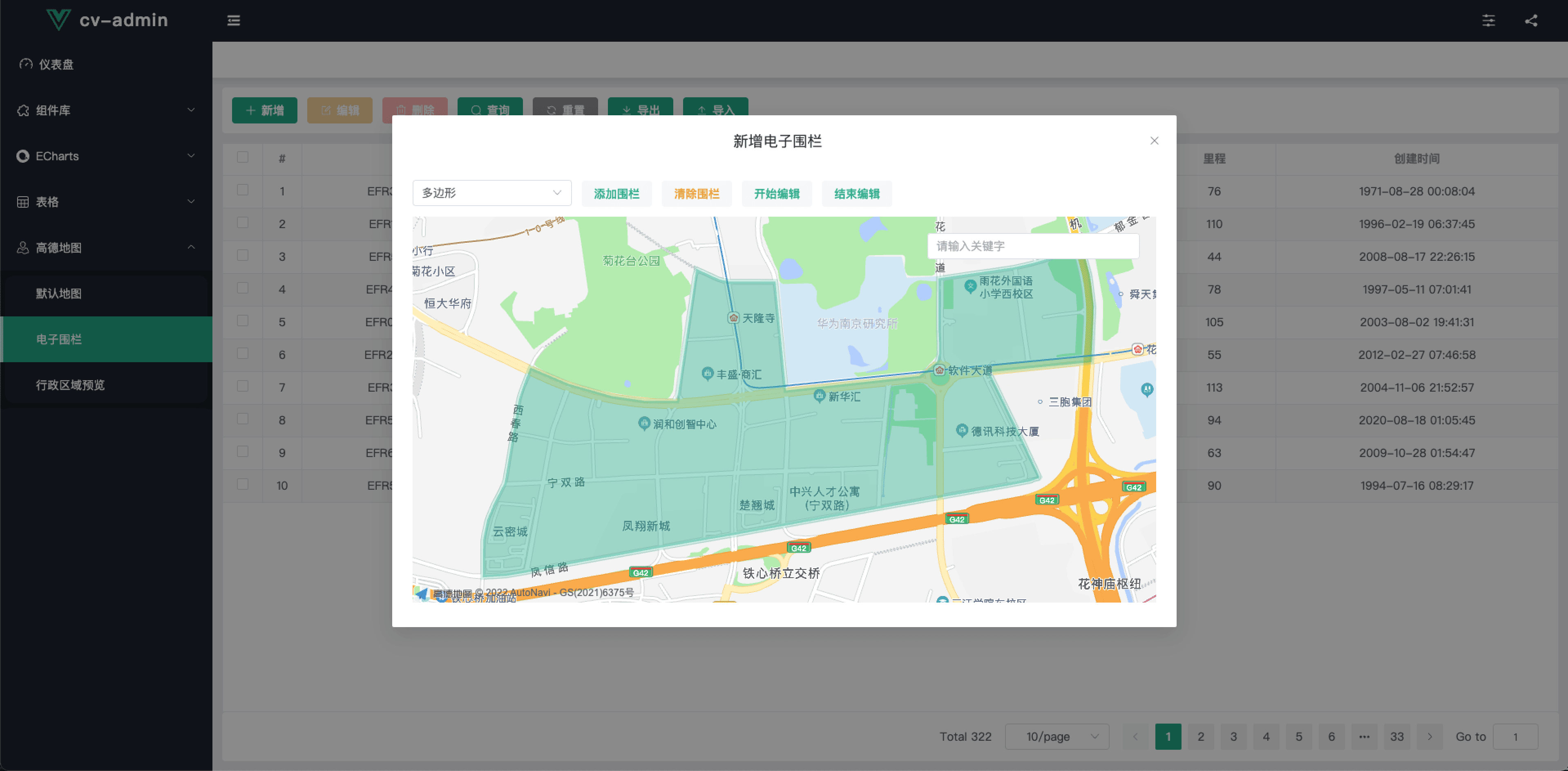The width and height of the screenshot is (1568, 771).
Task: Click the 天隆寺 metro station marker
Action: coord(733,318)
